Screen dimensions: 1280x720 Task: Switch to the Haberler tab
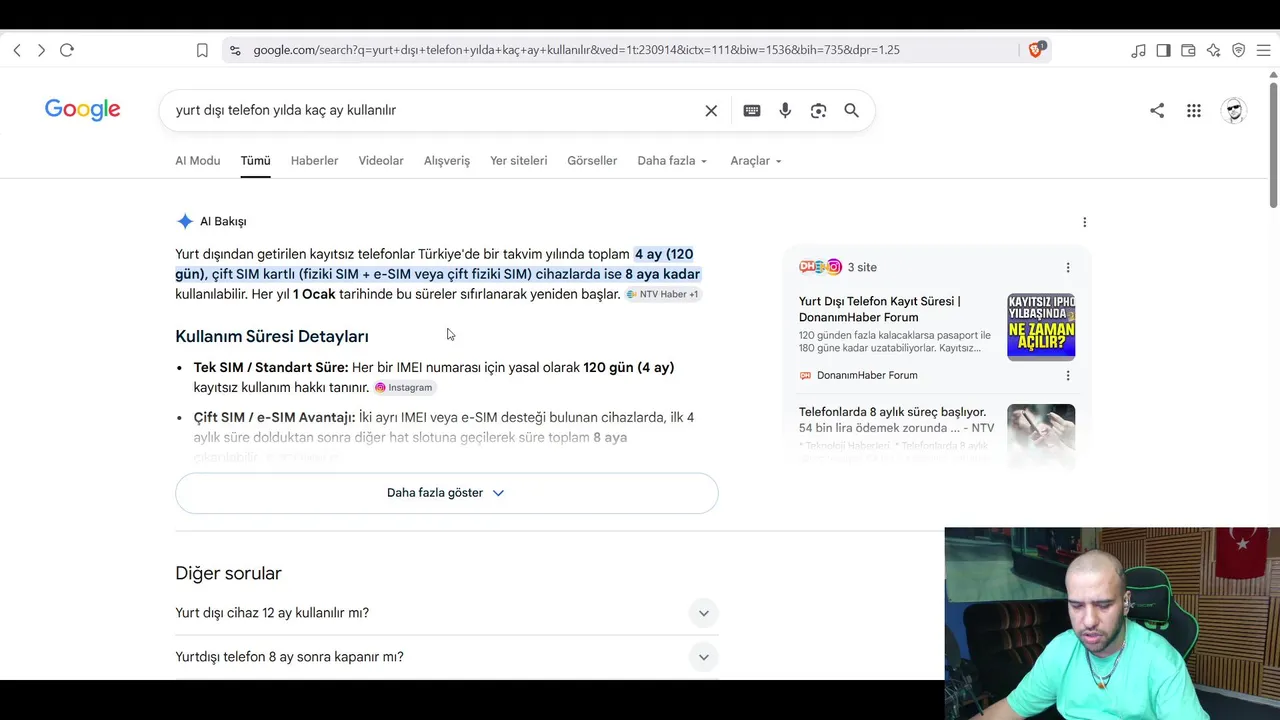314,161
